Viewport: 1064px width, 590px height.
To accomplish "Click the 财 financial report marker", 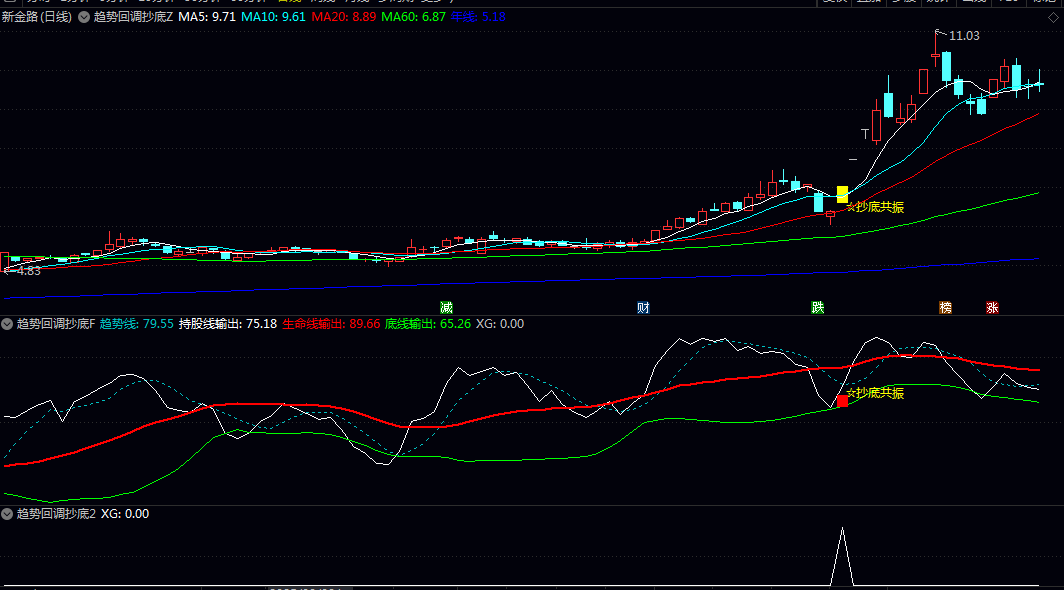I will tap(643, 307).
